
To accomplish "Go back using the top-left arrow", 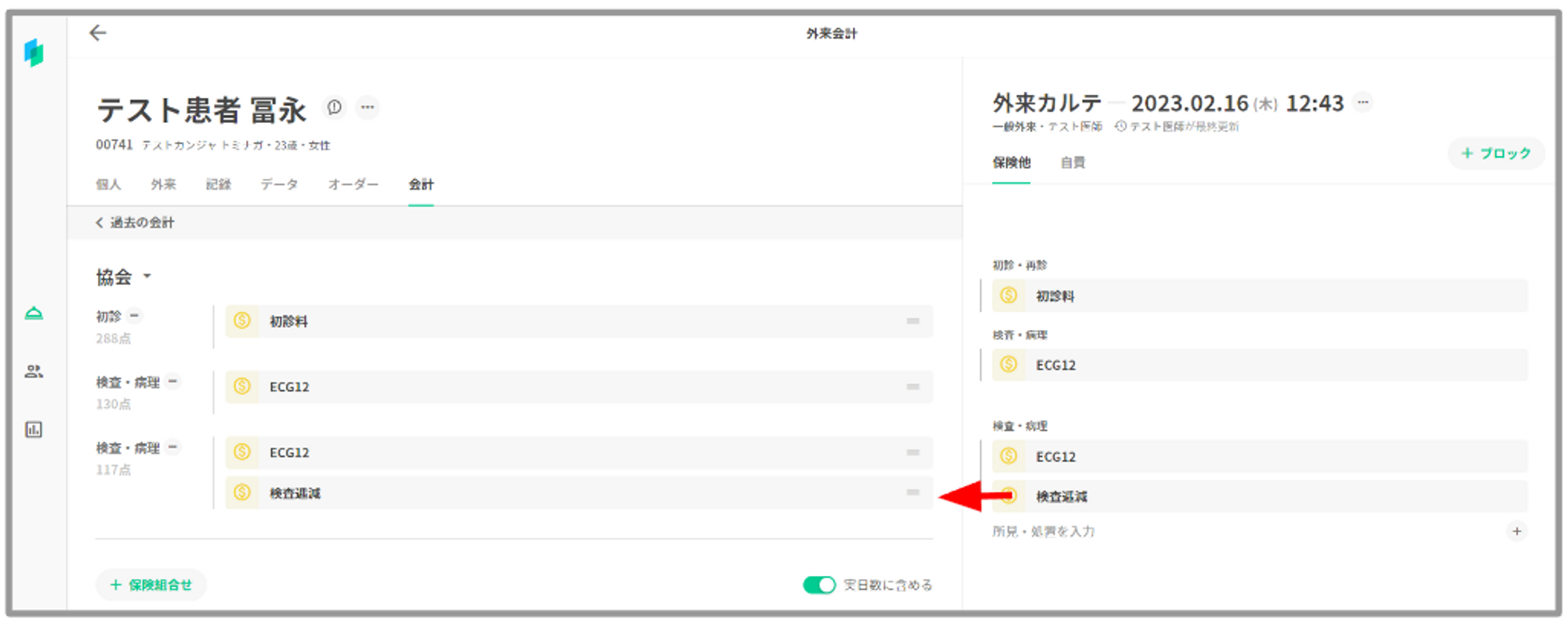I will pyautogui.click(x=97, y=33).
